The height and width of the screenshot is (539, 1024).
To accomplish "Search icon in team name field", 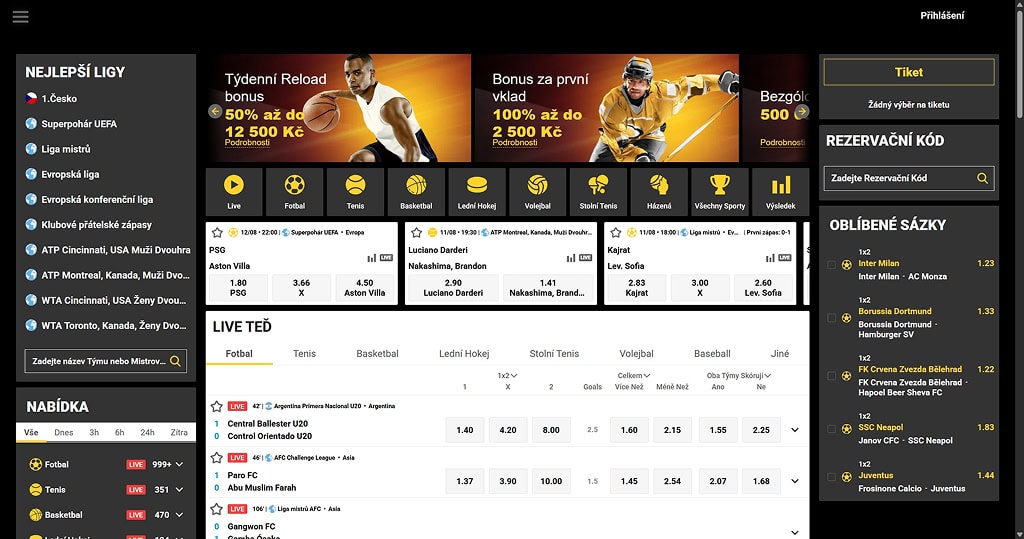I will [x=175, y=361].
